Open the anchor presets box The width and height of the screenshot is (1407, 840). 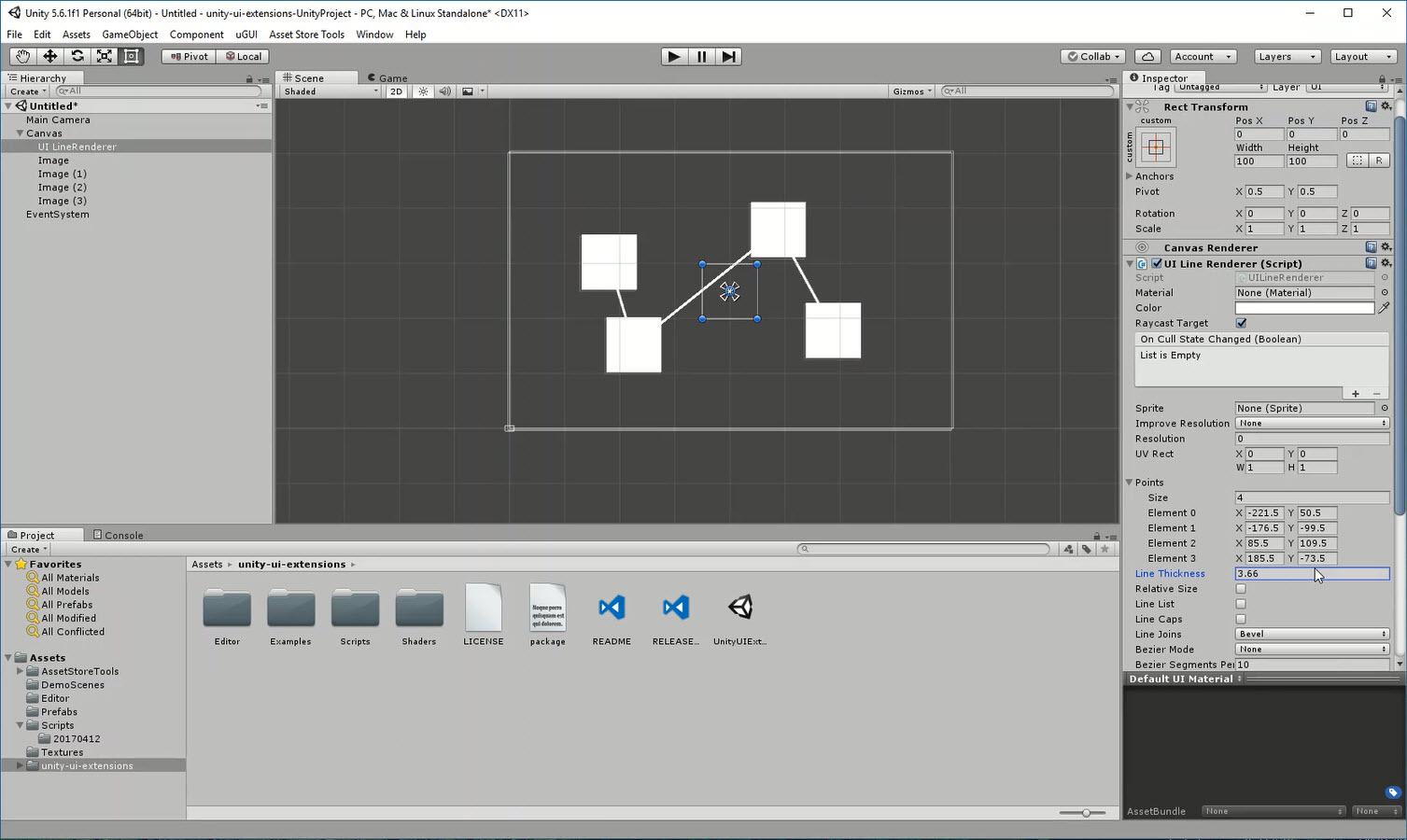1157,147
